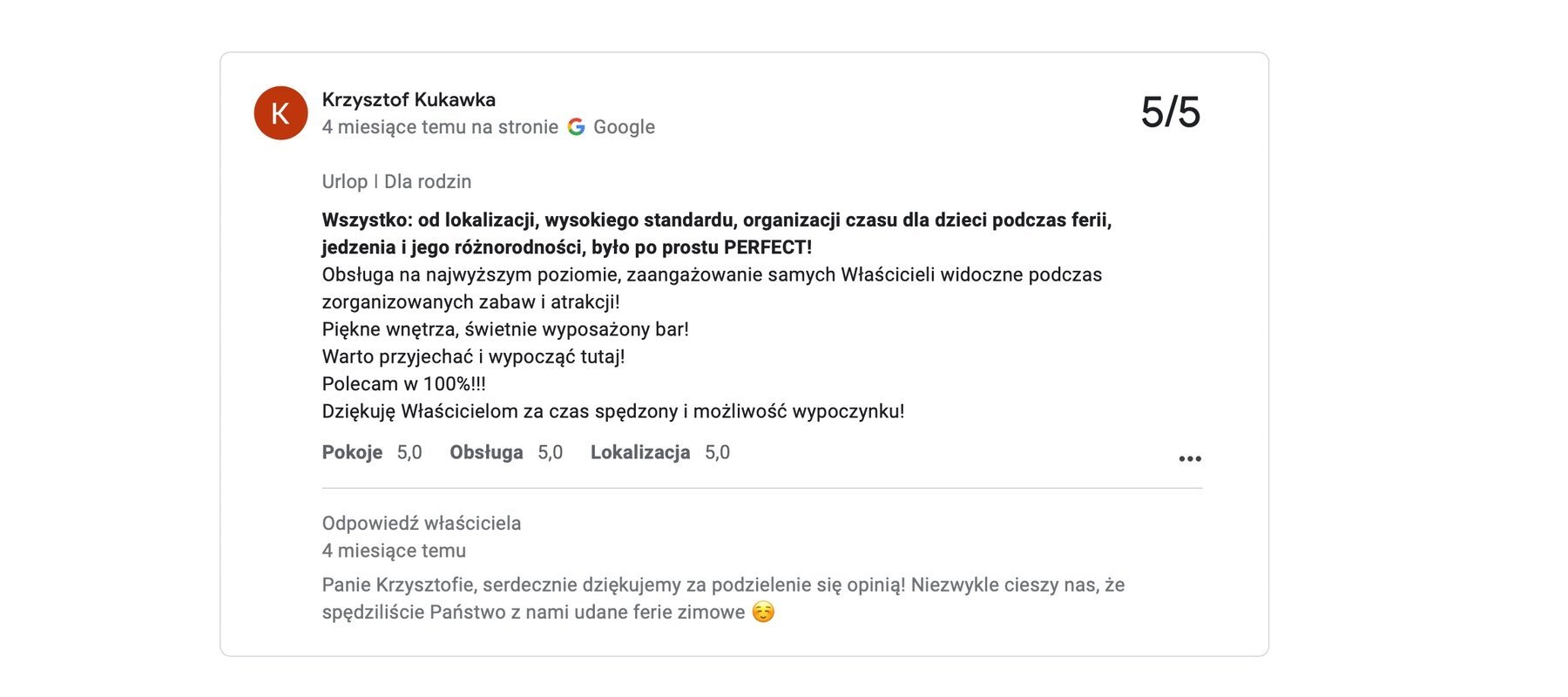This screenshot has height=697, width=1568.
Task: Click the 'Odpowiedź właściciela' heading
Action: [x=422, y=523]
